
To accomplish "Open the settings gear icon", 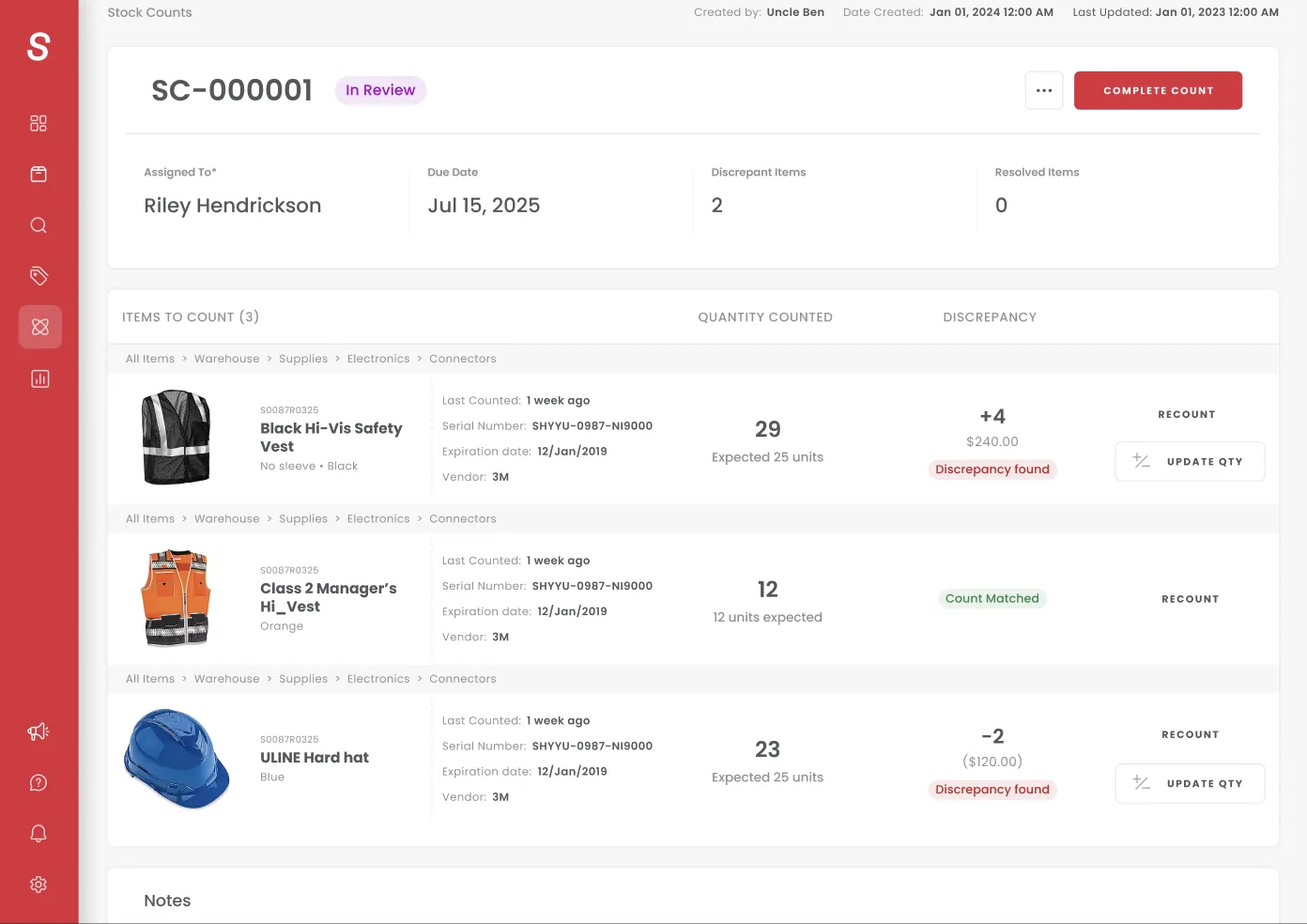I will (38, 885).
